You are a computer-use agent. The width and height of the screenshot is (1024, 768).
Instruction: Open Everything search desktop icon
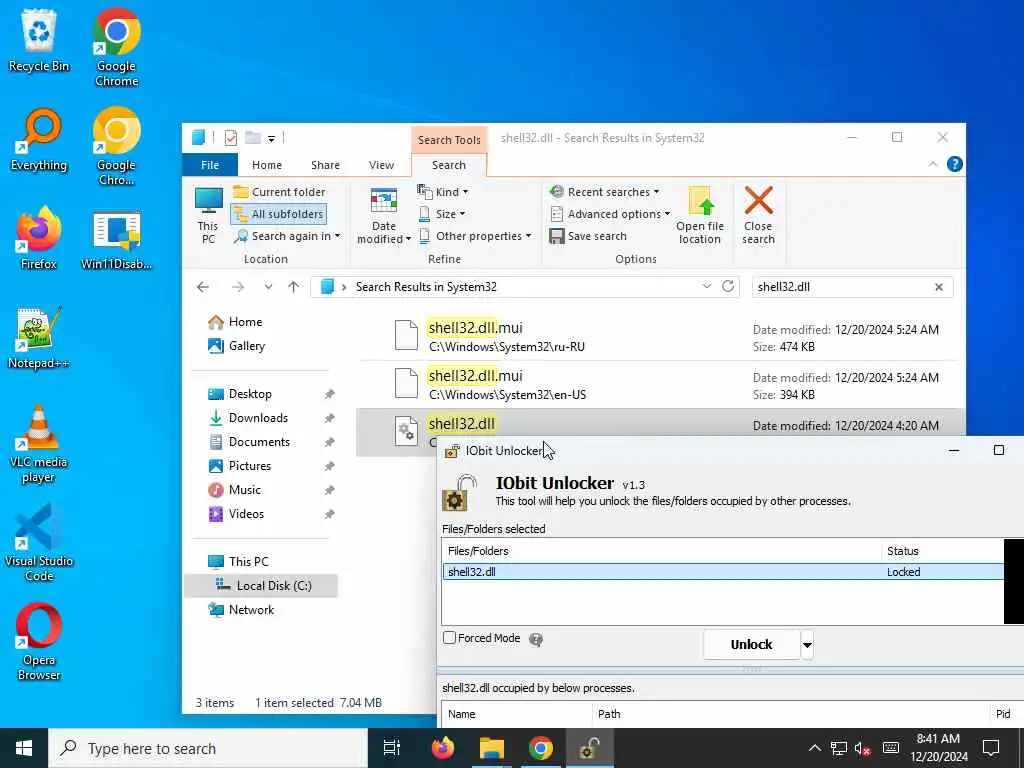(x=39, y=140)
